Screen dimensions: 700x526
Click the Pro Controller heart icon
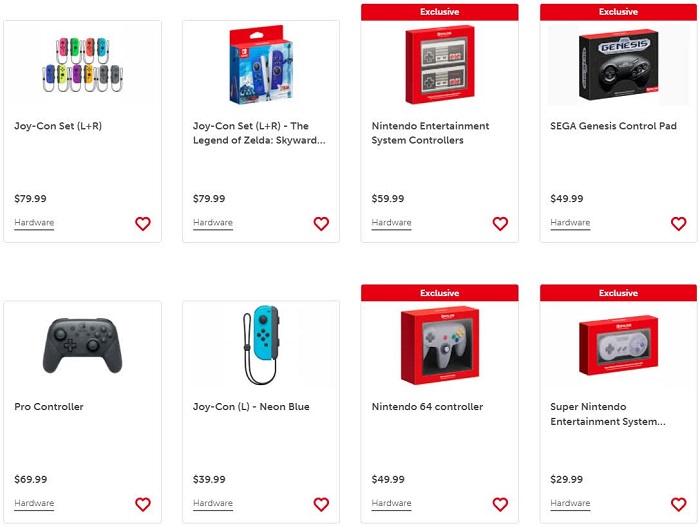(143, 504)
